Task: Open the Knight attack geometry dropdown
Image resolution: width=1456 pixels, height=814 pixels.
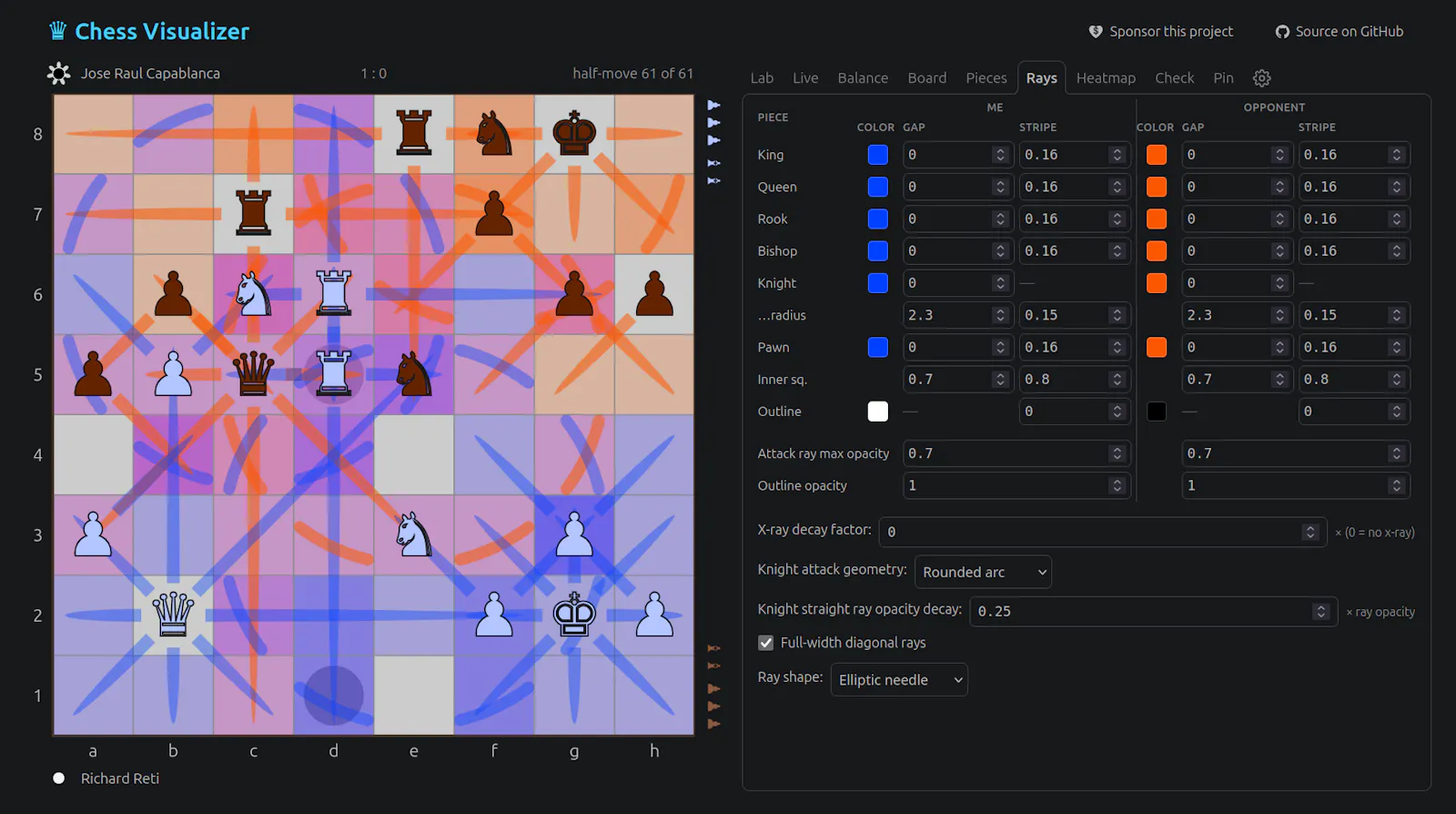Action: click(983, 572)
